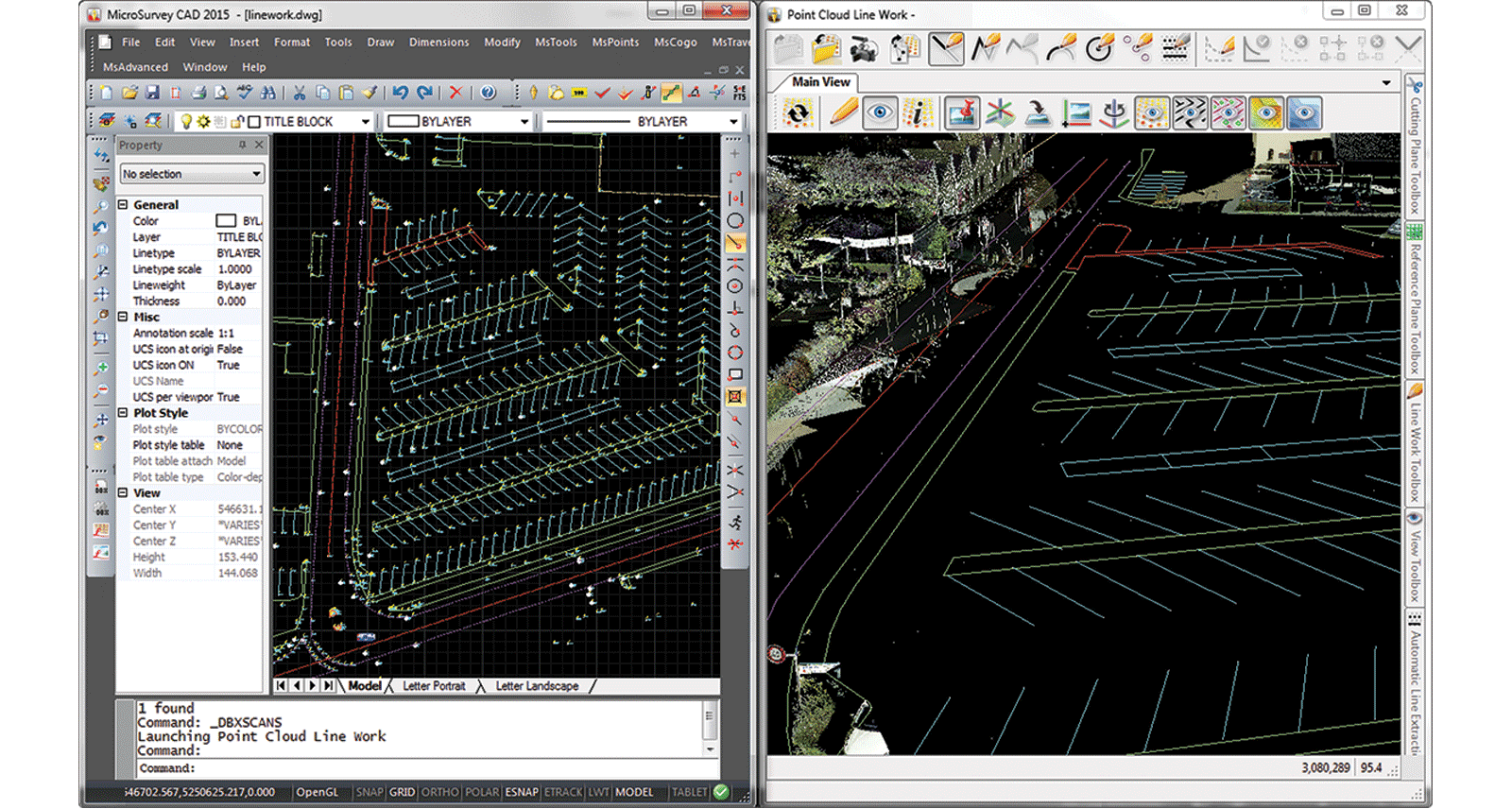The image size is (1512, 809).
Task: Click the command history scrollbar
Action: point(710,728)
